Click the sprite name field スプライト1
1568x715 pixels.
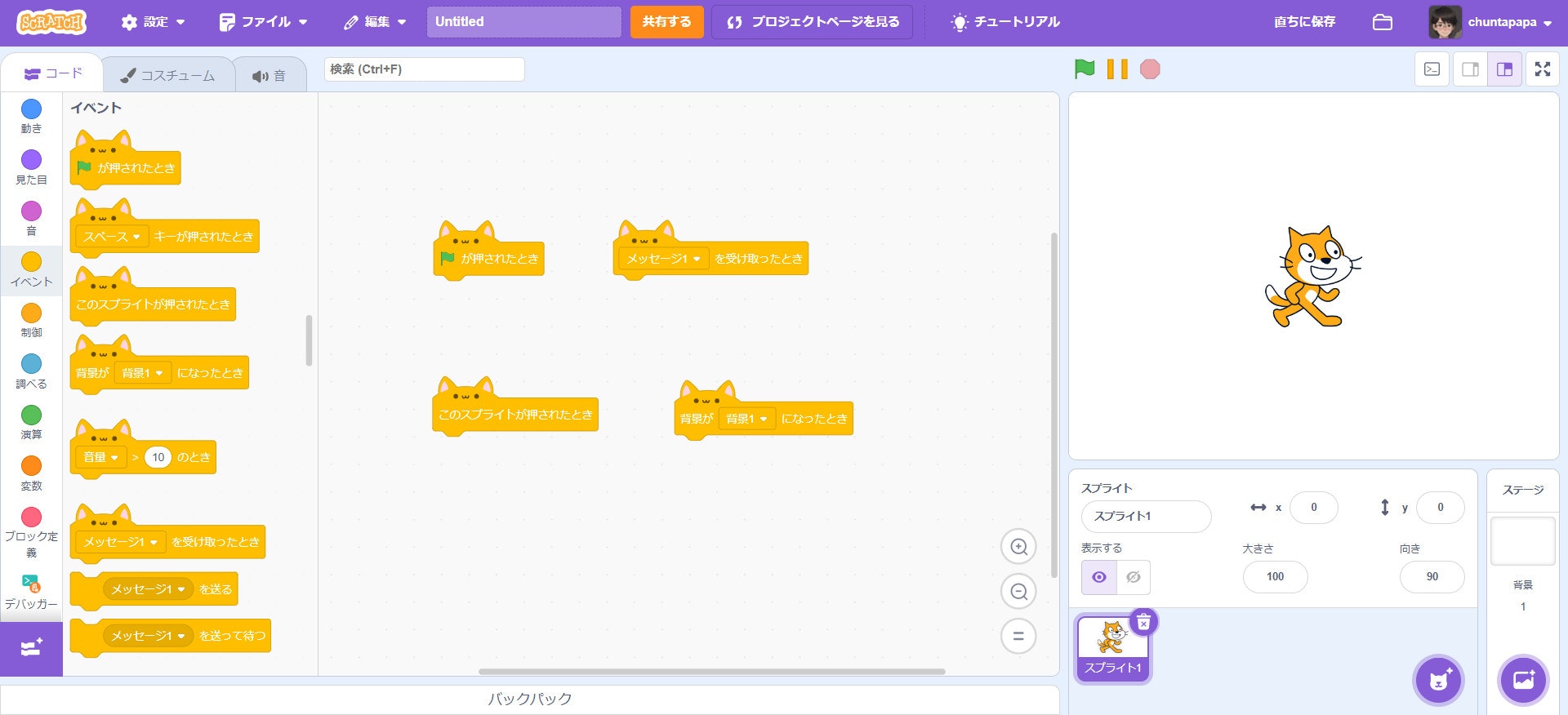point(1146,517)
